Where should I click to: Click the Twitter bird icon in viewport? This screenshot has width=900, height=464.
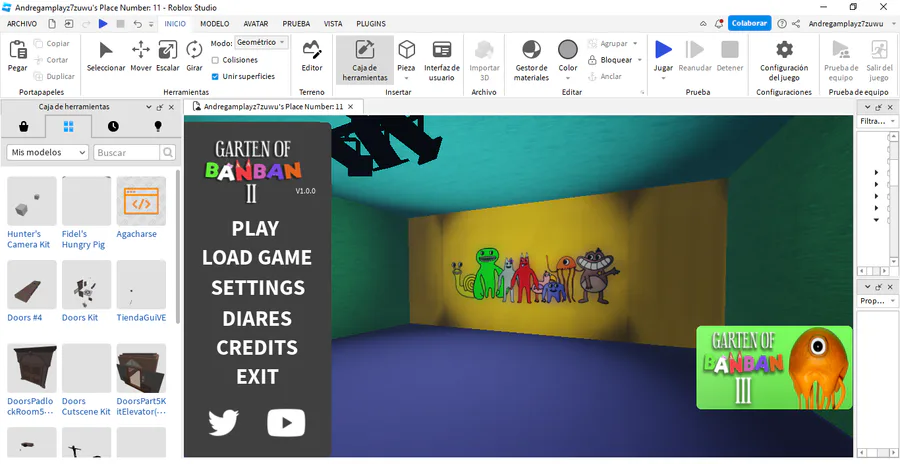223,422
